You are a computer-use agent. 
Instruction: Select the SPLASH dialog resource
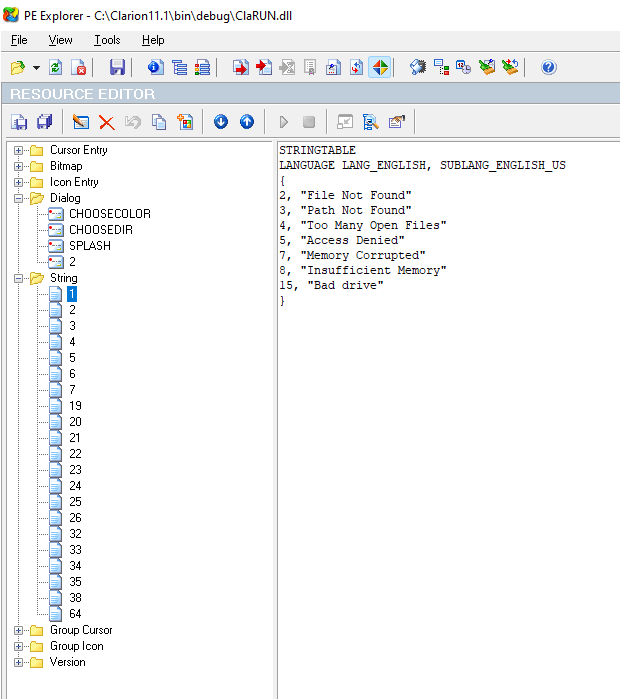pyautogui.click(x=89, y=246)
